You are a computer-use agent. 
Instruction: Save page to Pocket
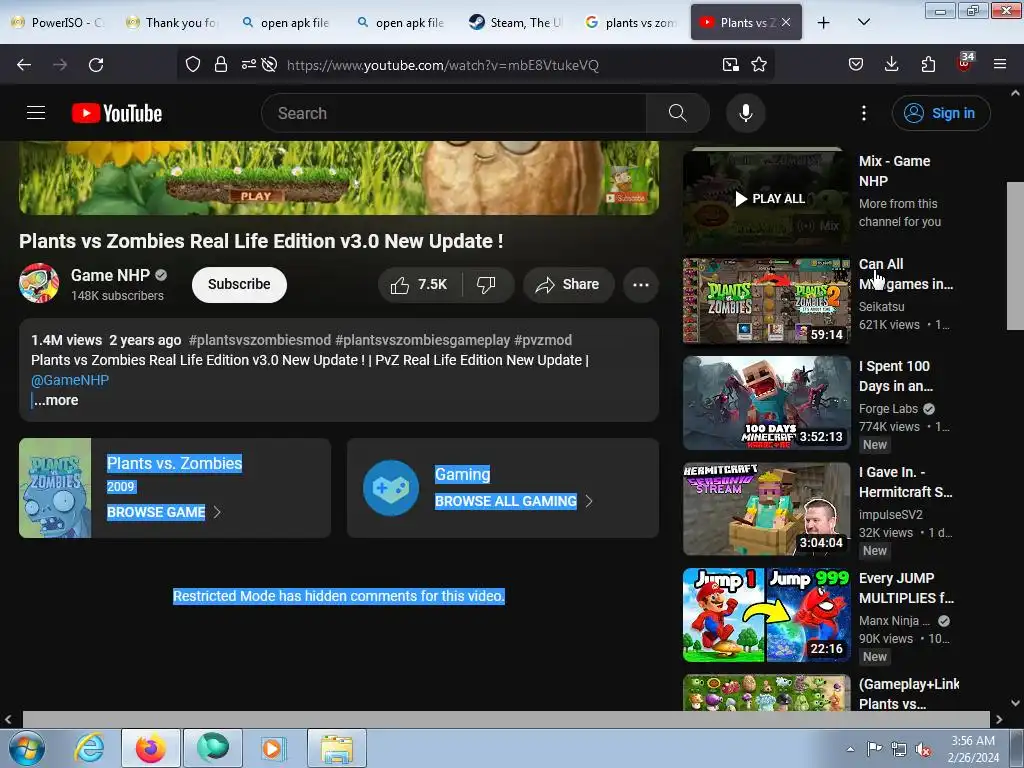click(856, 64)
